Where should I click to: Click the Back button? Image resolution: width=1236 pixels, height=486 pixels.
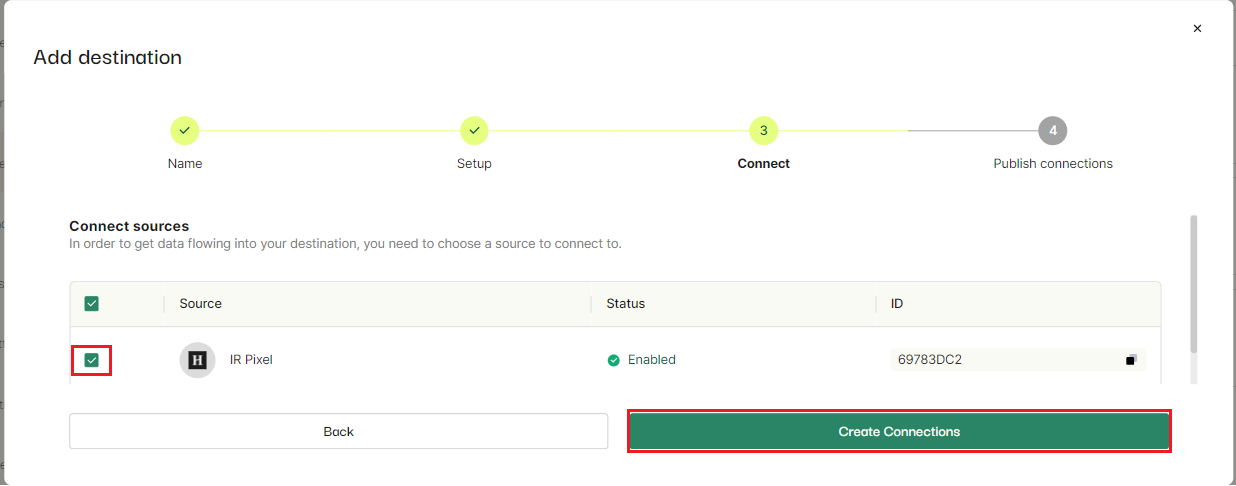pyautogui.click(x=338, y=432)
